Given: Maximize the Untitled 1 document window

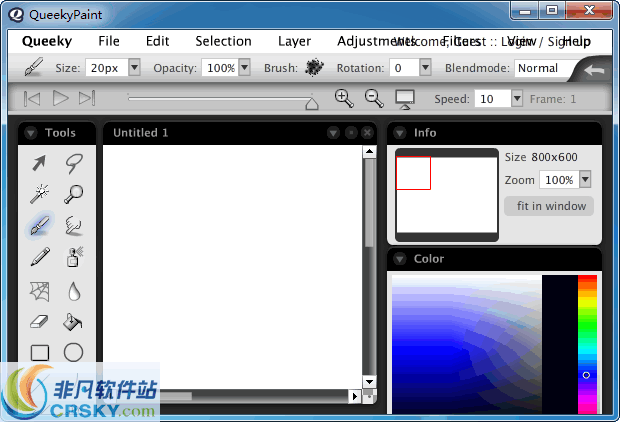Looking at the screenshot, I should coord(351,133).
